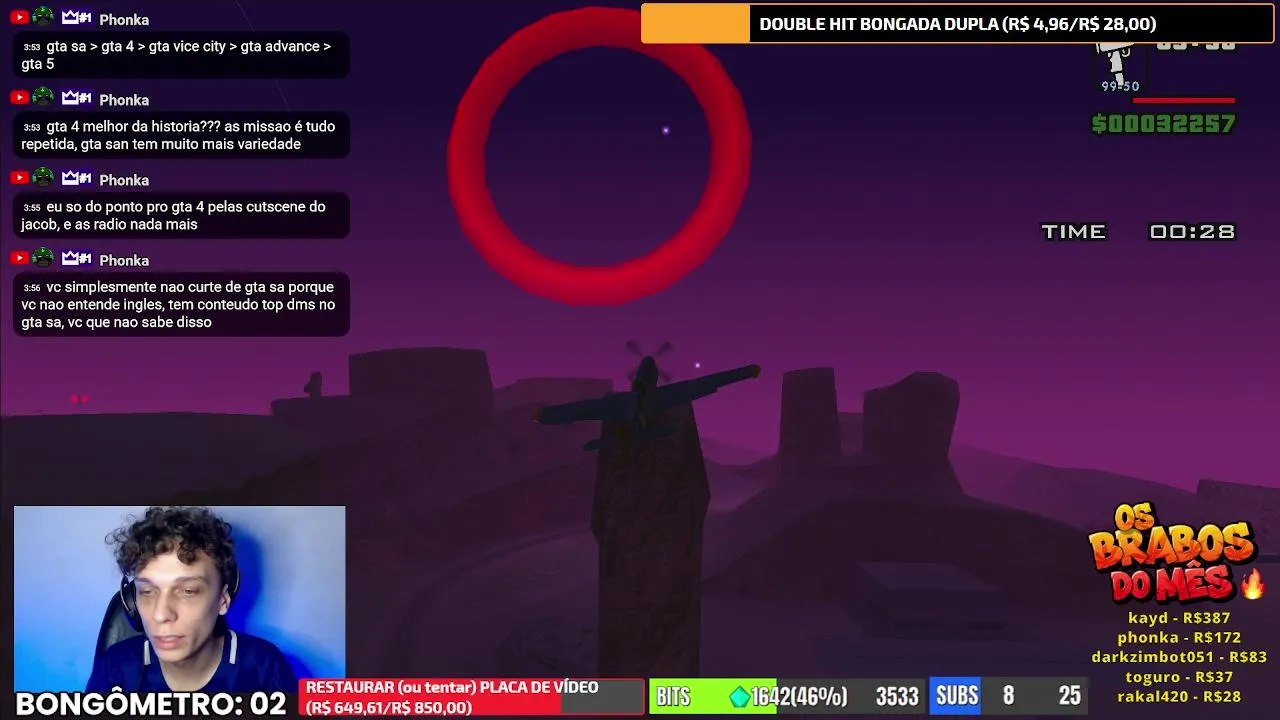Click the YouTube icon above the 'gta 4 melhor da historia' message

click(19, 97)
